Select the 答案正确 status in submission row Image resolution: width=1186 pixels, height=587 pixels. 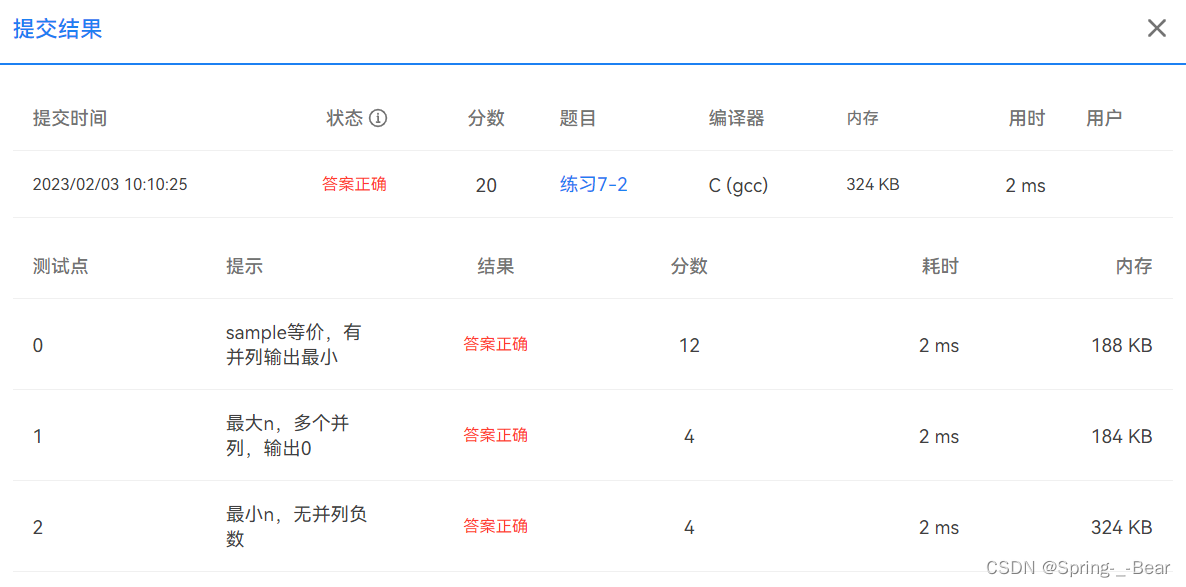354,184
